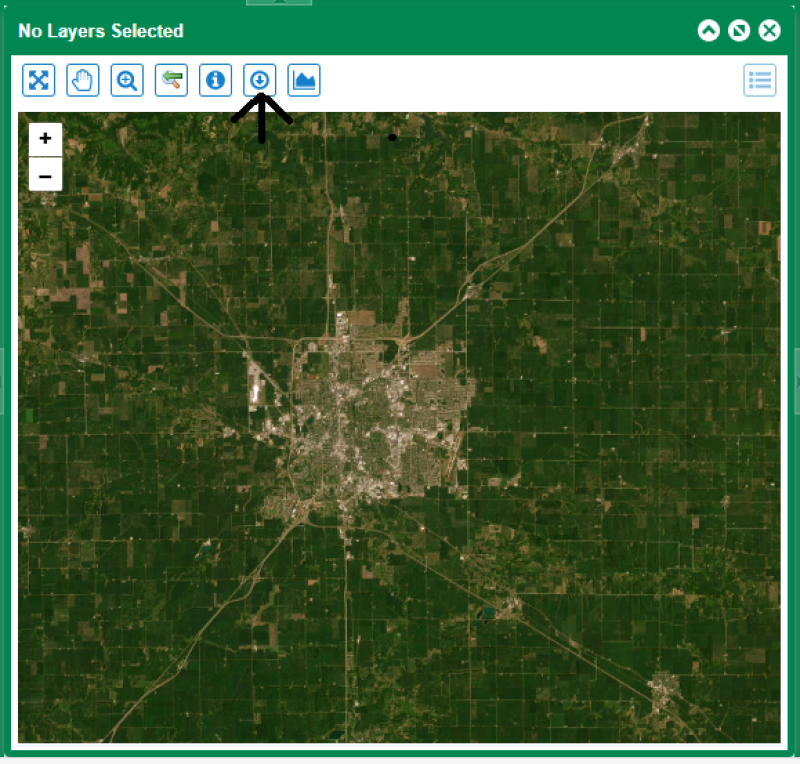Click the No Layers Selected title

(x=101, y=31)
